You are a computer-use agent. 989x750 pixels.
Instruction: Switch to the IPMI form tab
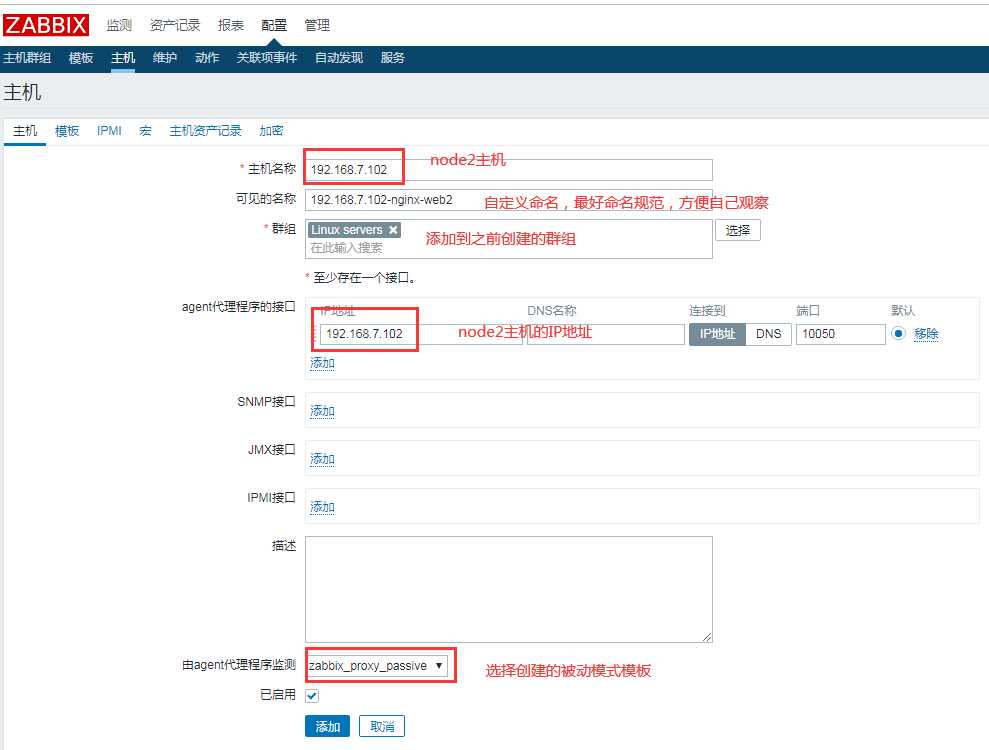click(109, 131)
